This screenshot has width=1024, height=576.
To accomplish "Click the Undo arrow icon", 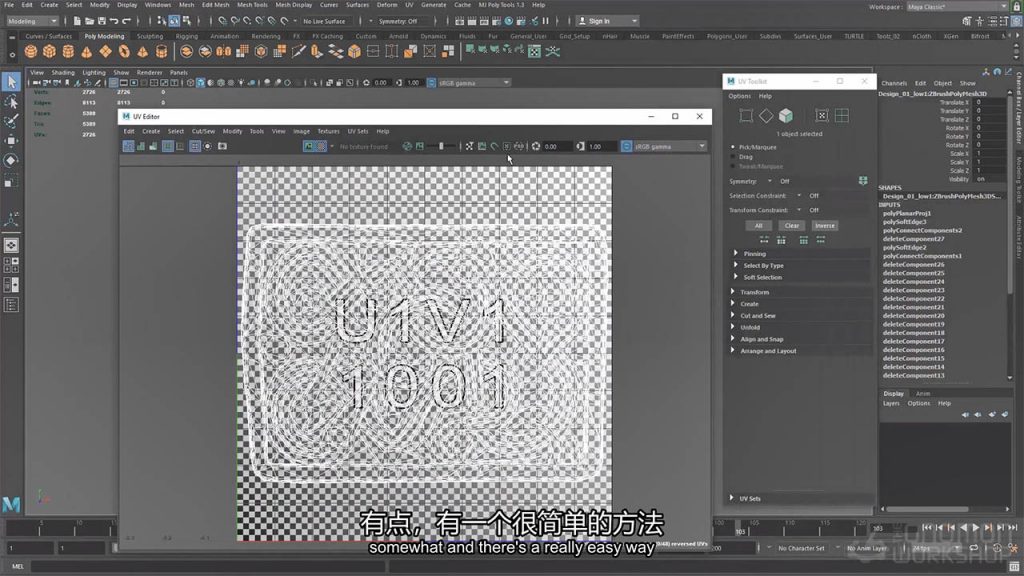I will pyautogui.click(x=114, y=21).
